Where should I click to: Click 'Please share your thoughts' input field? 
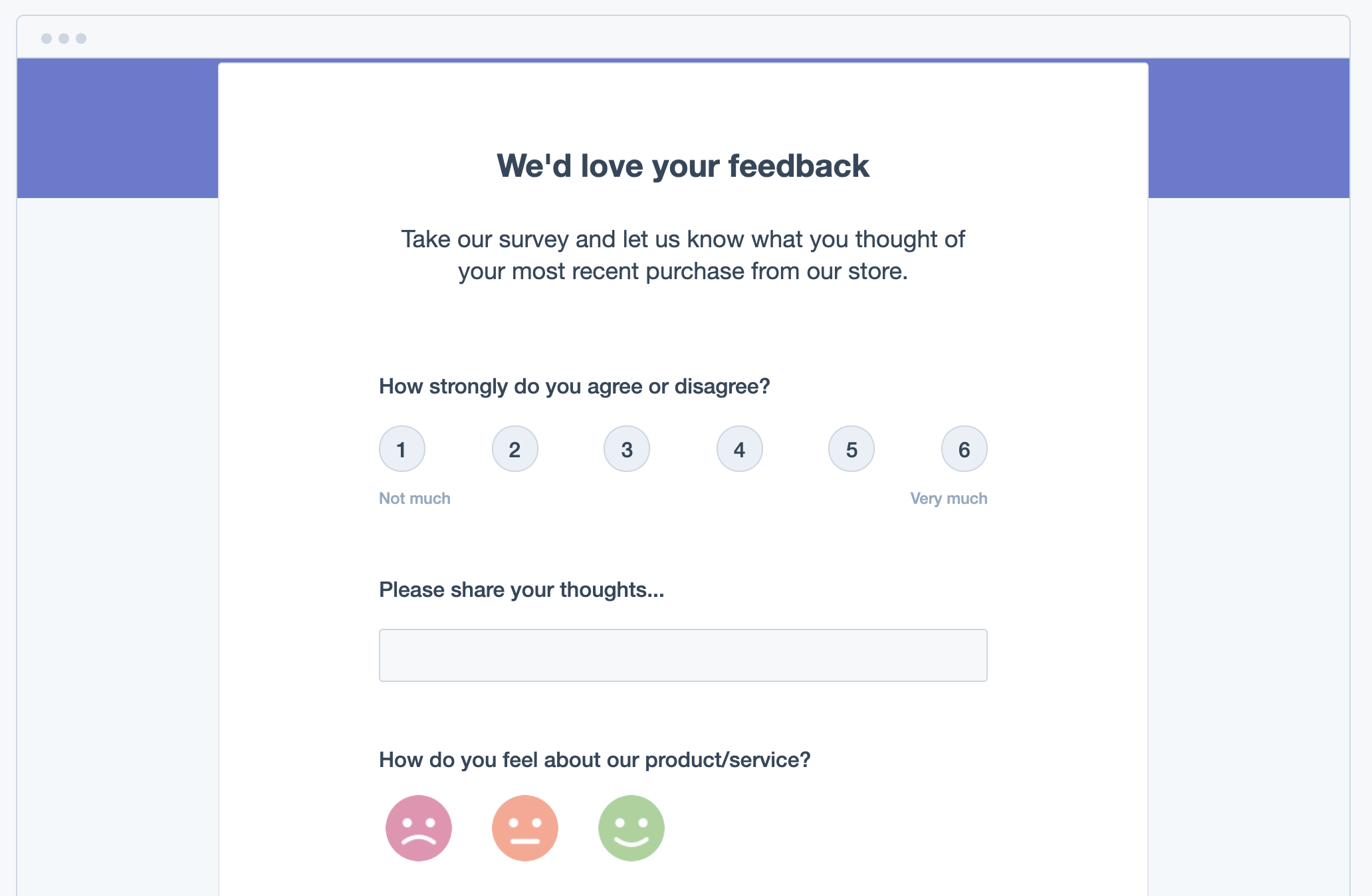click(x=682, y=656)
